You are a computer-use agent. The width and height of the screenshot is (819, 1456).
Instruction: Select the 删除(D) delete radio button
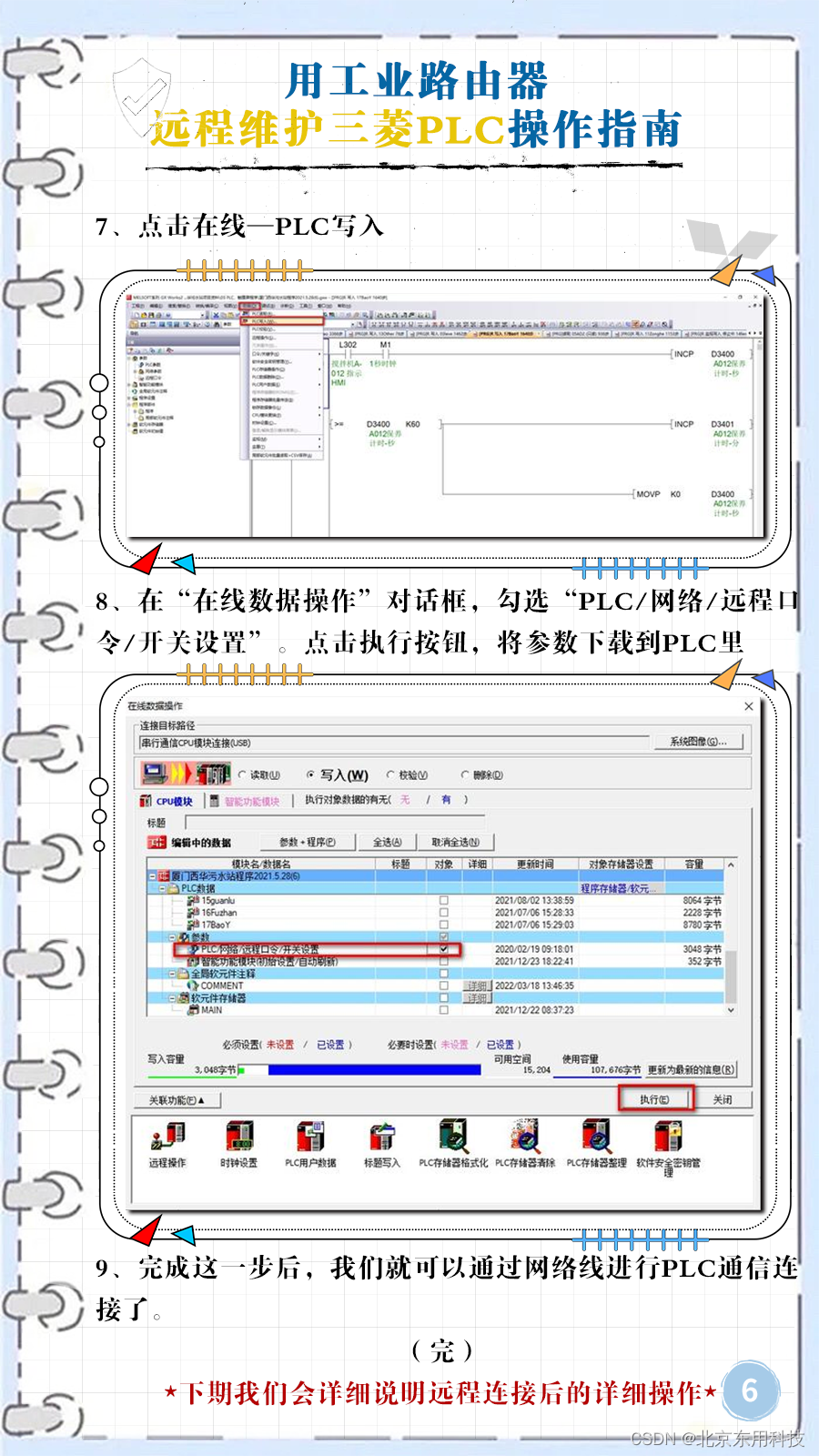click(x=465, y=774)
